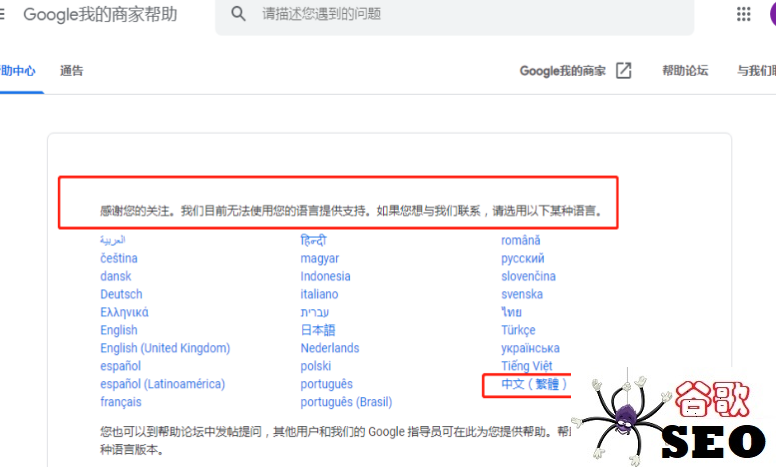Image resolution: width=776 pixels, height=467 pixels.
Task: Choose polski language
Action: point(316,366)
